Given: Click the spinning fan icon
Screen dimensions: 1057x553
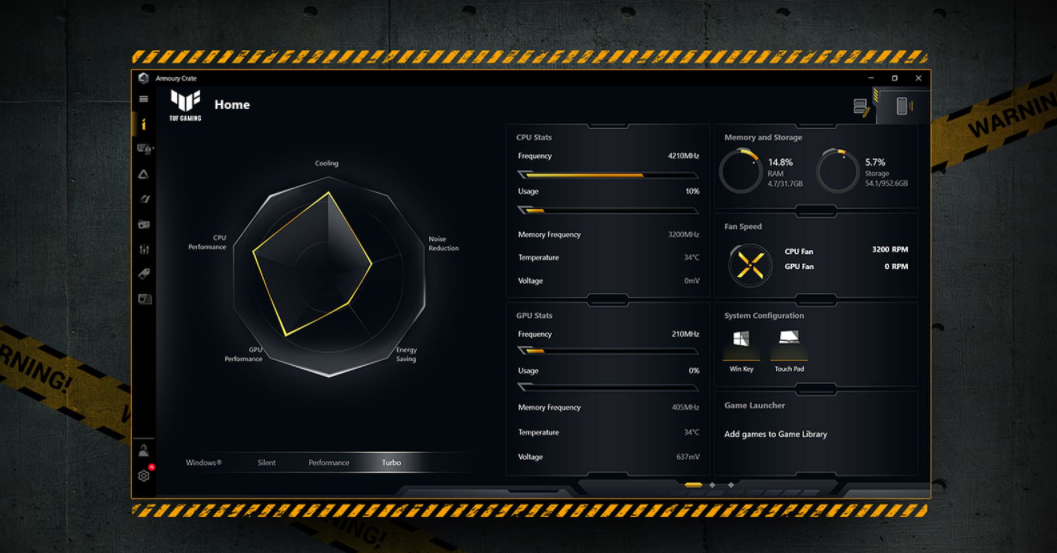Looking at the screenshot, I should 750,265.
